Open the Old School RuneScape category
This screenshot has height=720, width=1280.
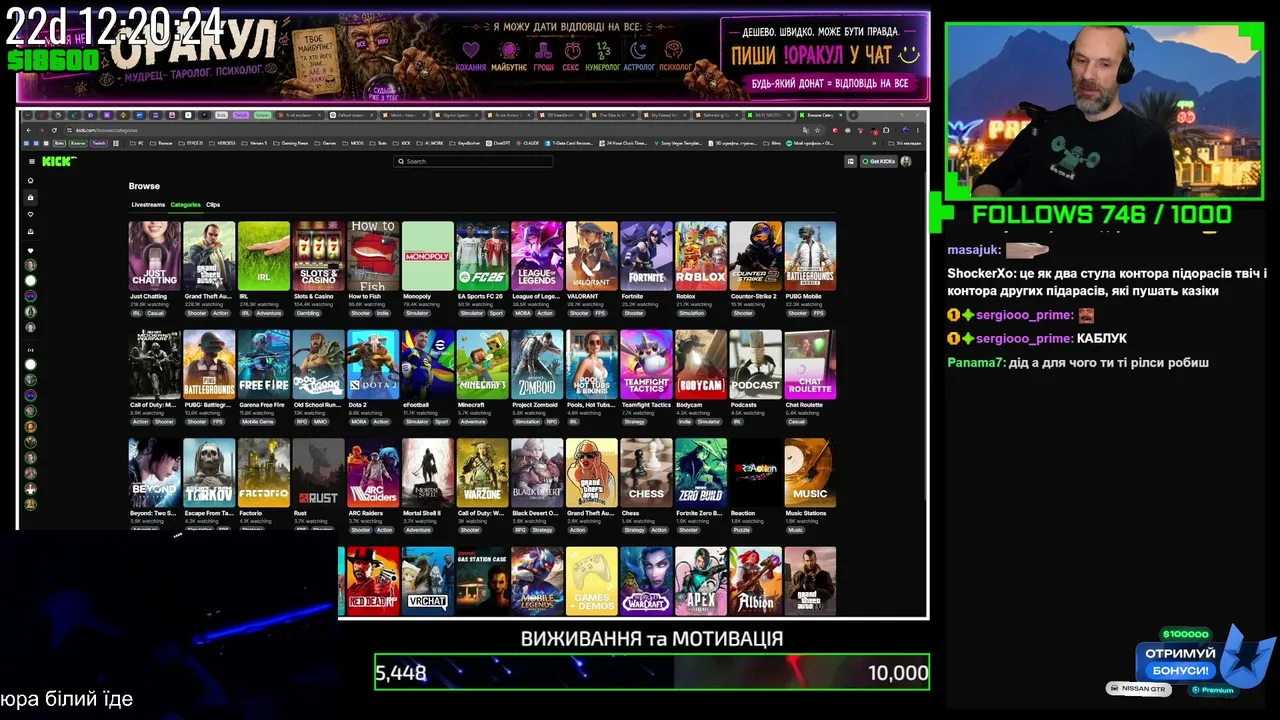click(318, 365)
